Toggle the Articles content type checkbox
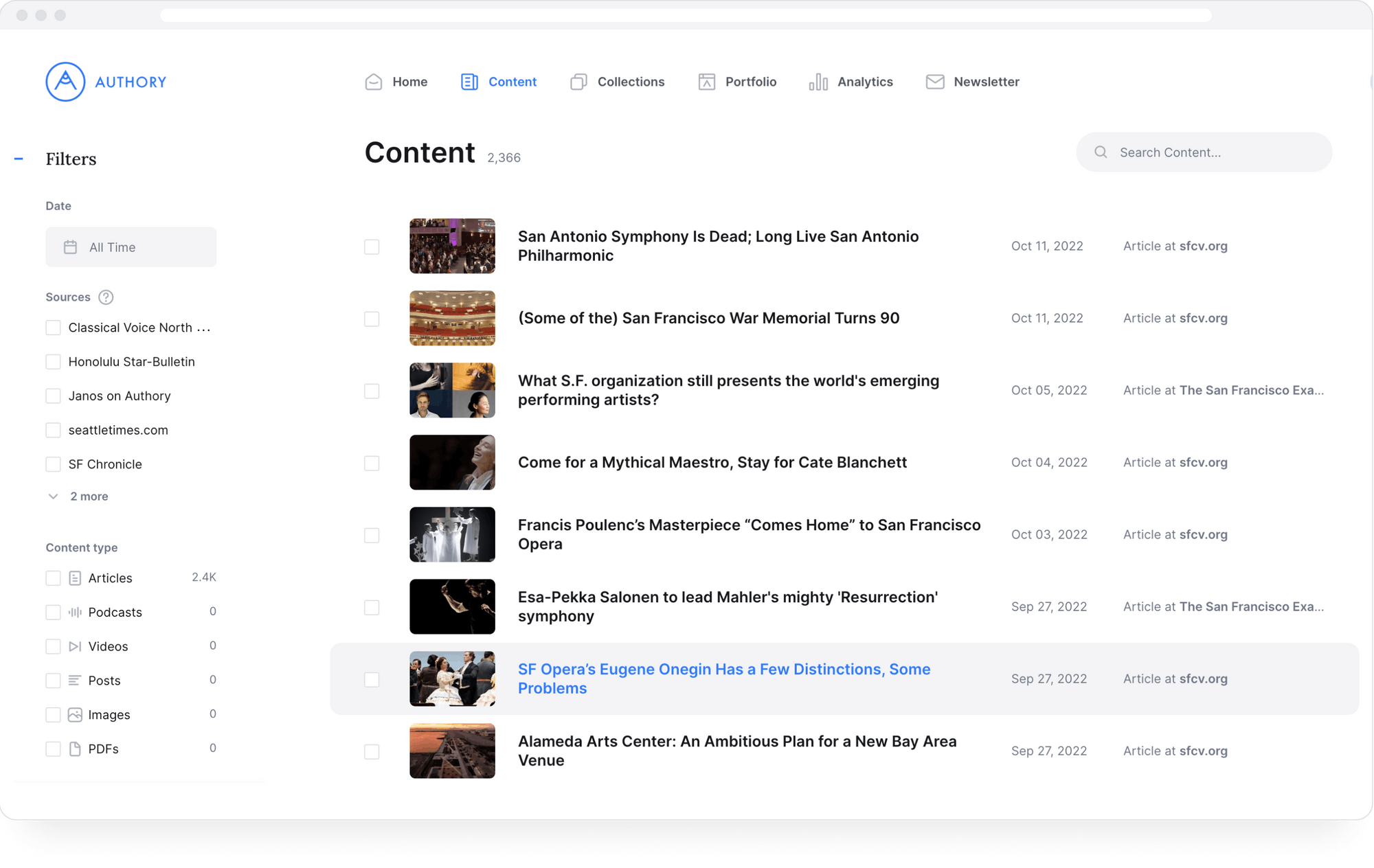The height and width of the screenshot is (868, 1374). click(53, 577)
